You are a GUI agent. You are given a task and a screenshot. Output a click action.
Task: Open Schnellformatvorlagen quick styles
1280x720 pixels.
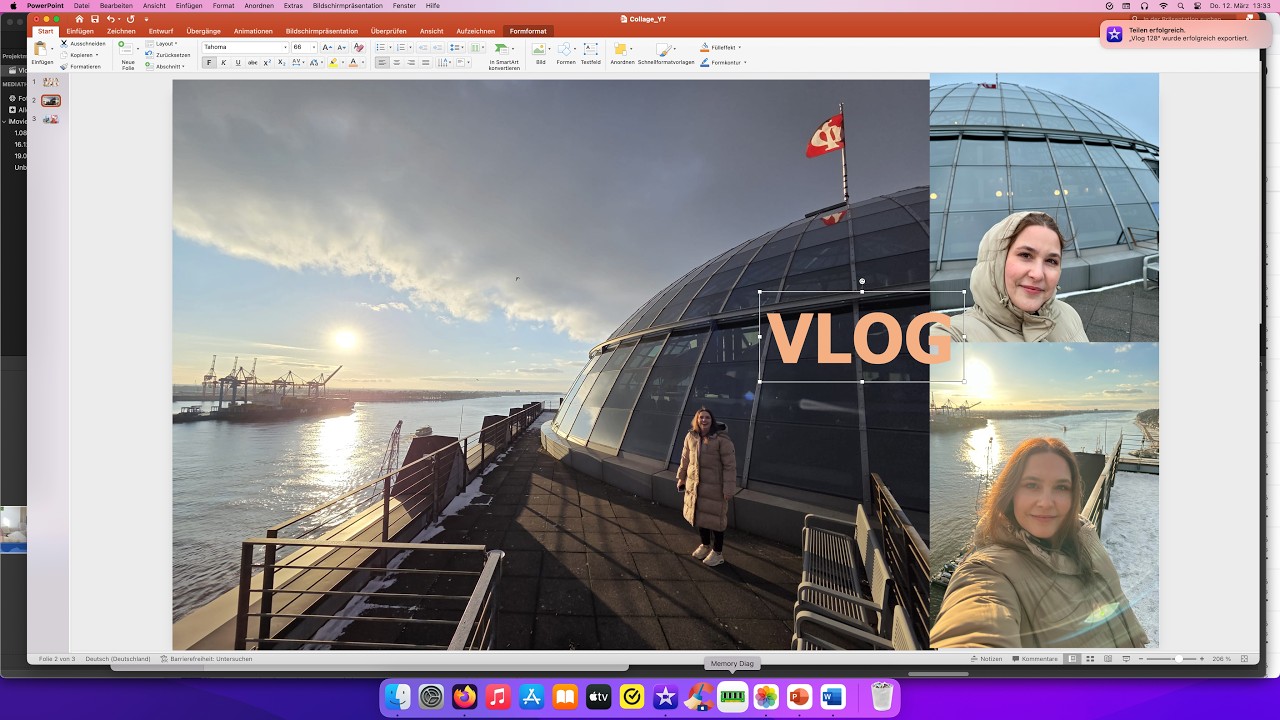point(666,54)
